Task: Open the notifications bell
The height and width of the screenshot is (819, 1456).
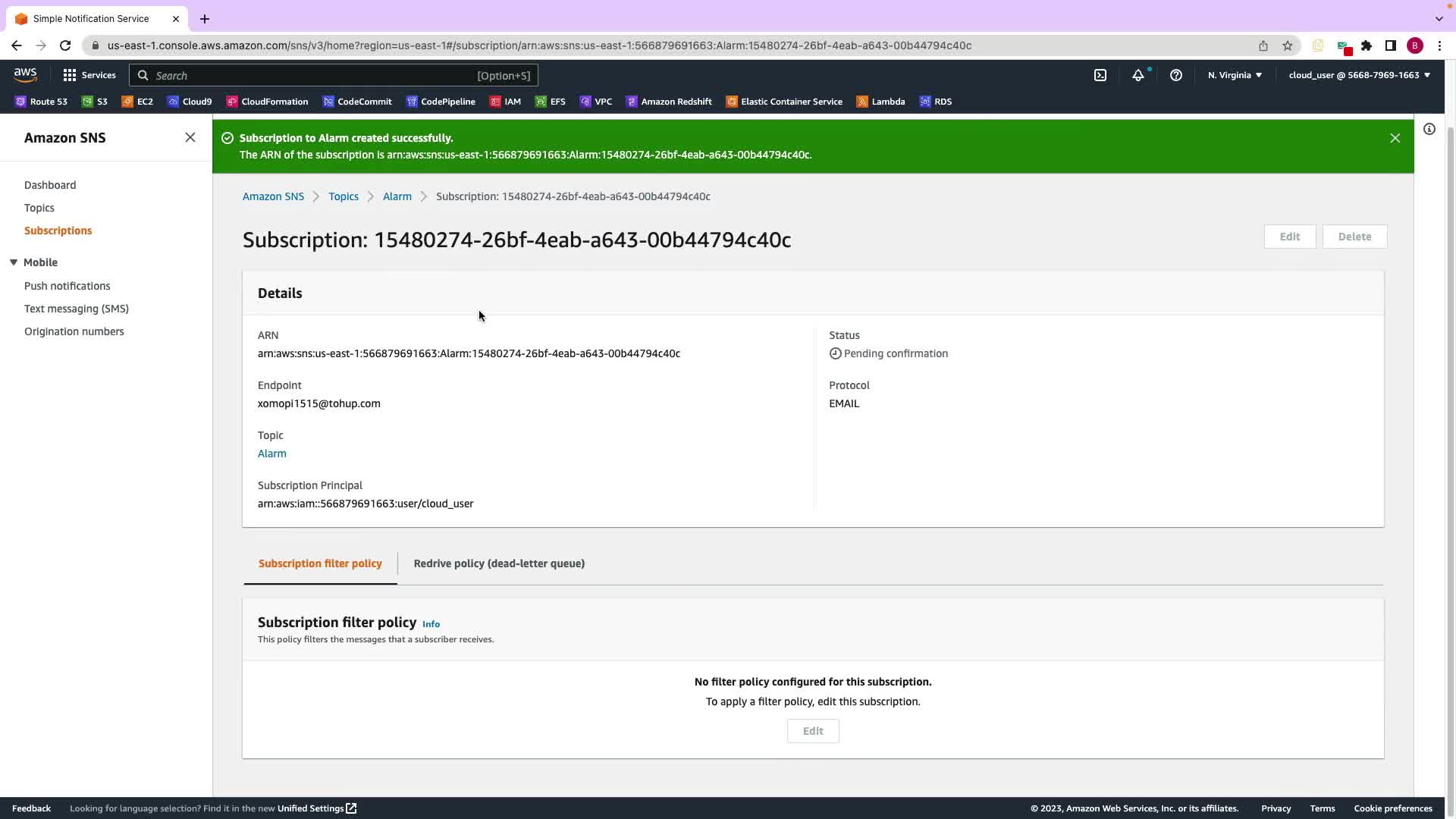Action: pos(1137,75)
